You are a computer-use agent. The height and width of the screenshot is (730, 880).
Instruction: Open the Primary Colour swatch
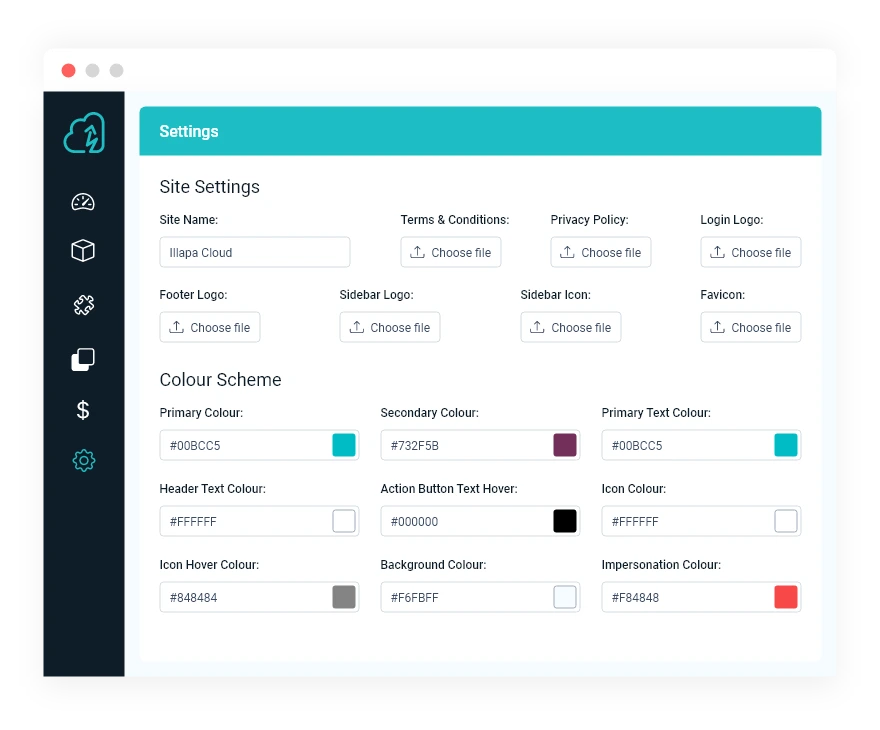click(343, 444)
